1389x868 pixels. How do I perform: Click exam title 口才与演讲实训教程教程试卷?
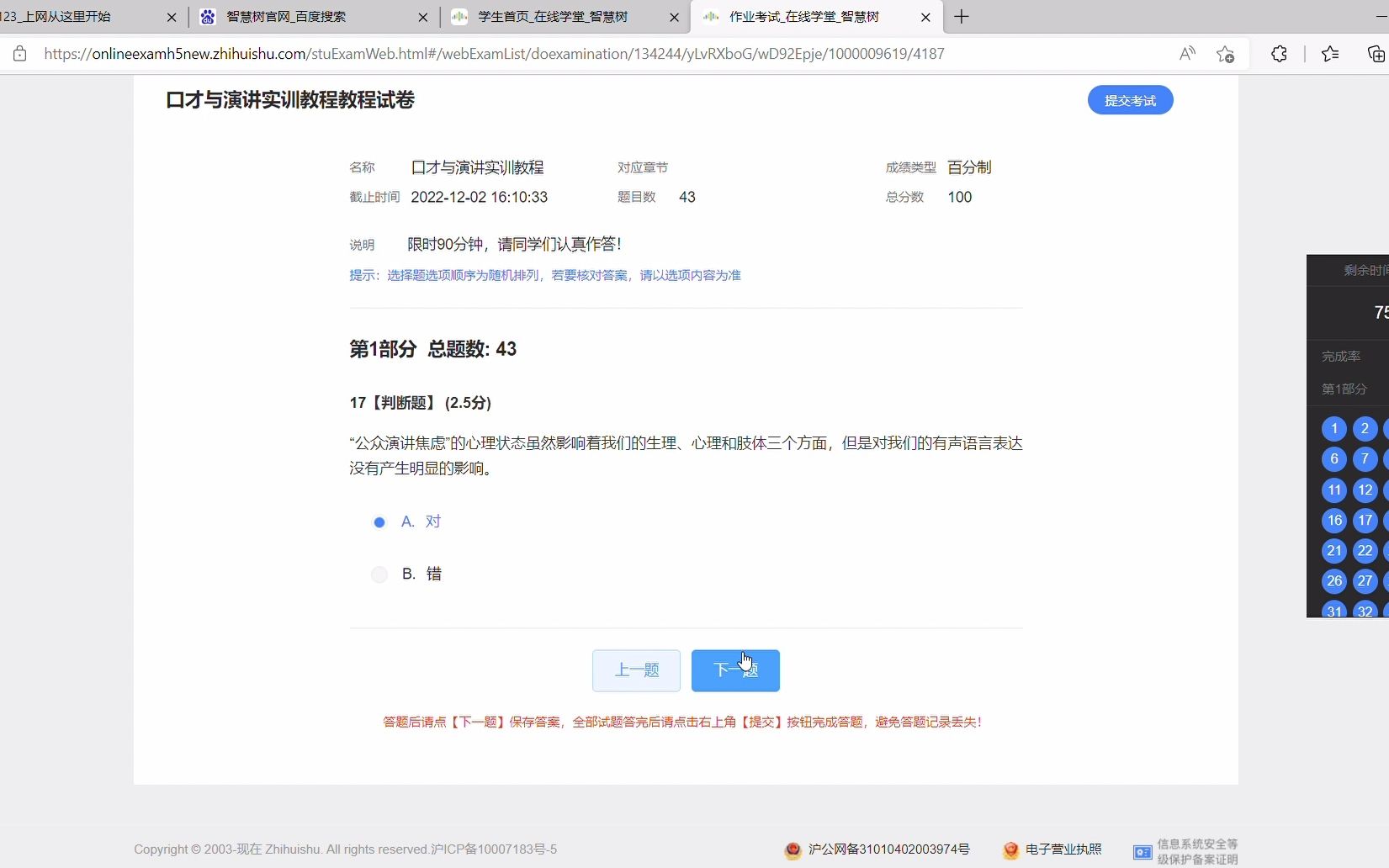coord(290,100)
